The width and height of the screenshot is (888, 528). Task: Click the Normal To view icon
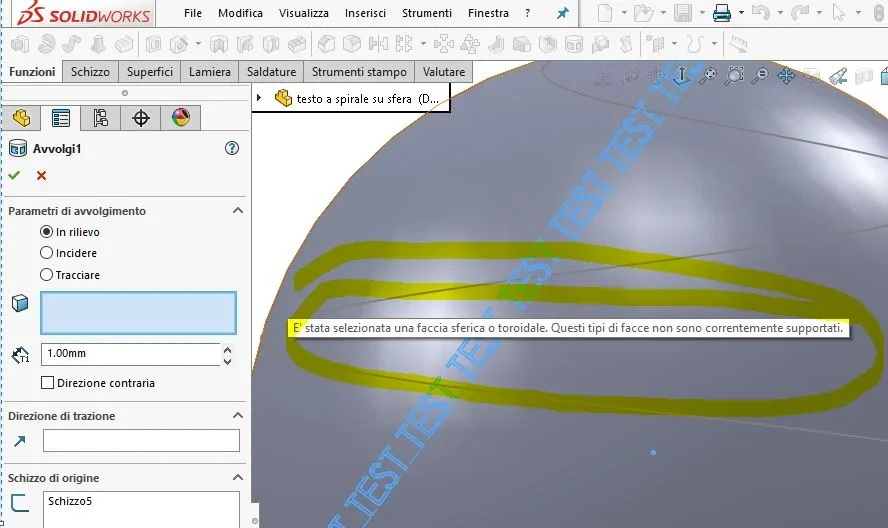(x=682, y=75)
